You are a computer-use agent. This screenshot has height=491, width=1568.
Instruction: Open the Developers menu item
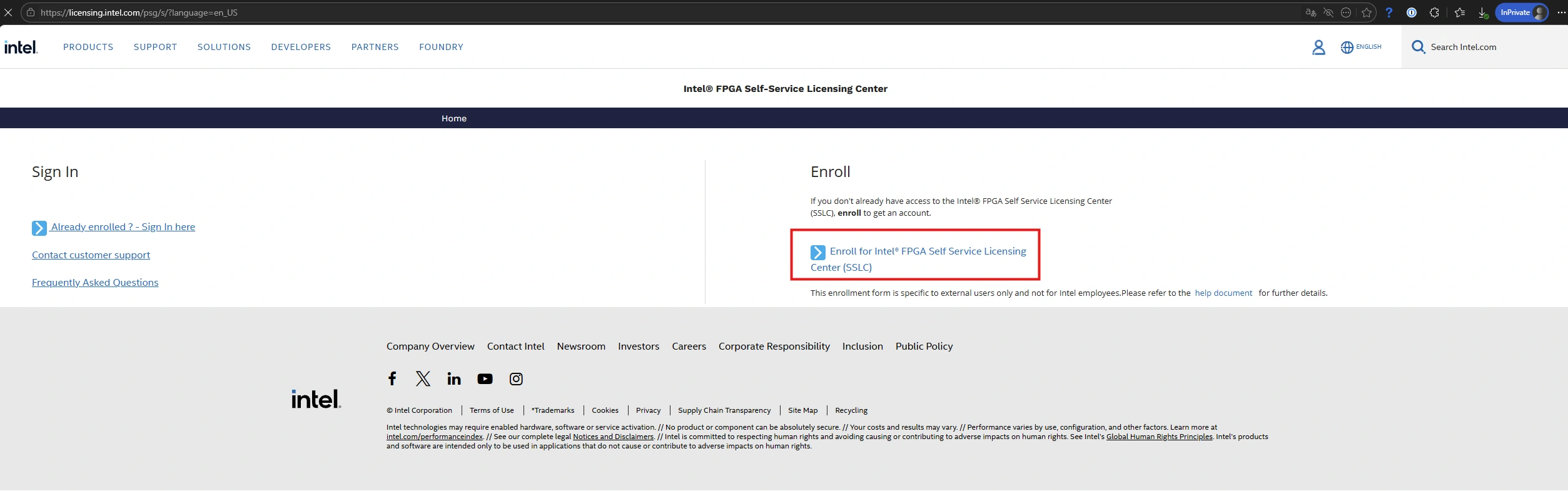pyautogui.click(x=301, y=47)
